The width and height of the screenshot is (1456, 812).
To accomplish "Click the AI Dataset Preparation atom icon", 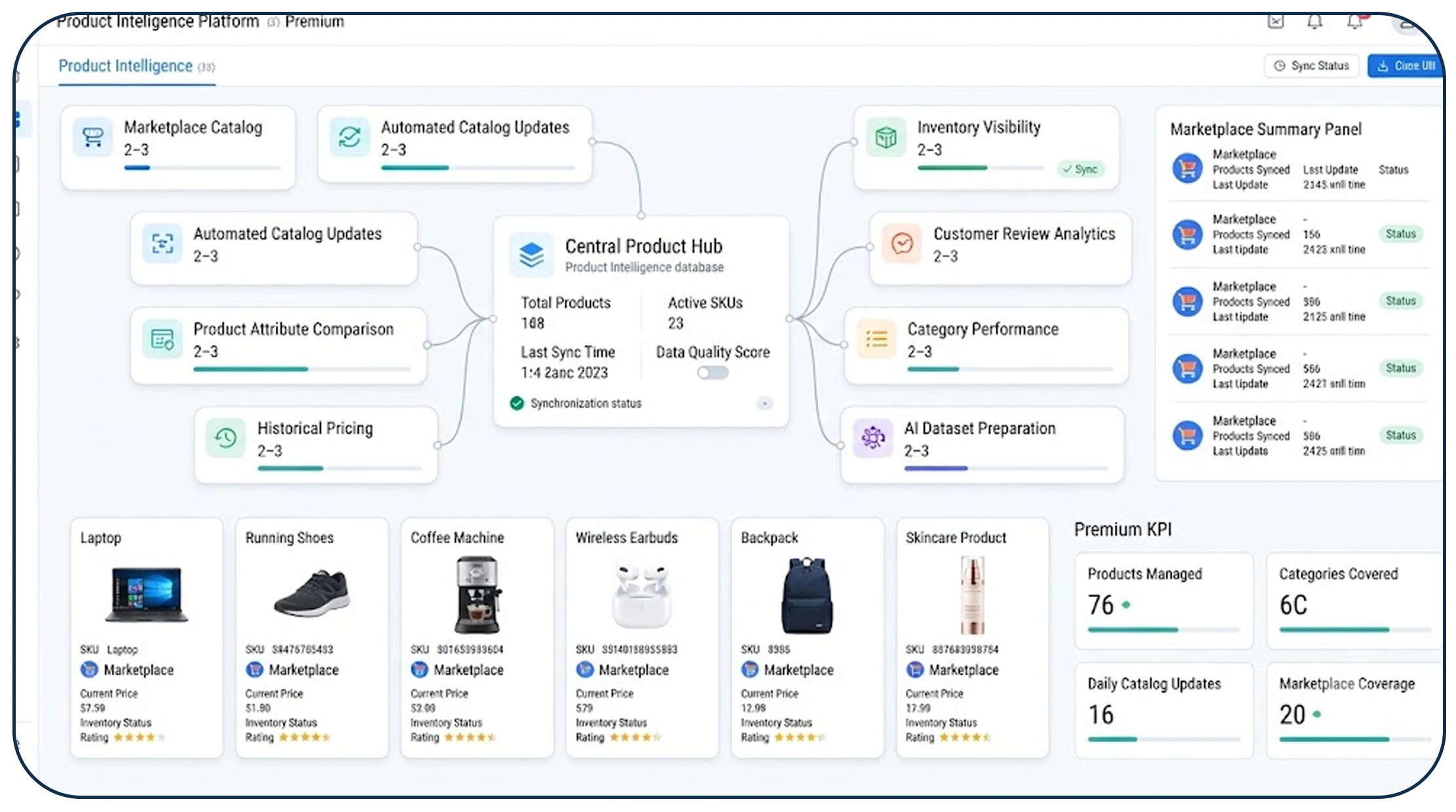I will click(x=872, y=437).
